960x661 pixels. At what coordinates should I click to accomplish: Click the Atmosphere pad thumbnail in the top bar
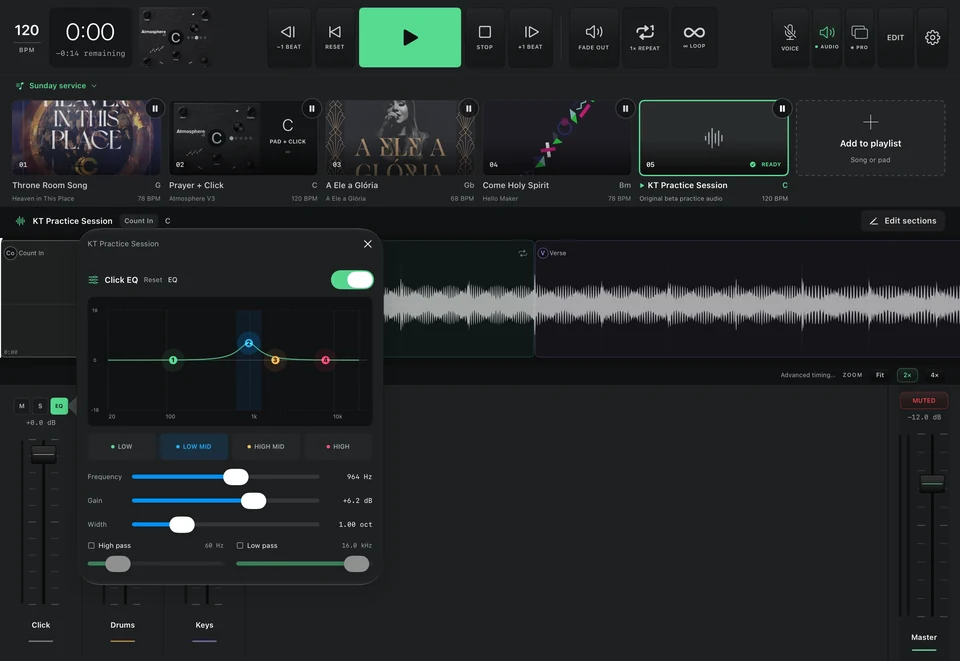175,37
